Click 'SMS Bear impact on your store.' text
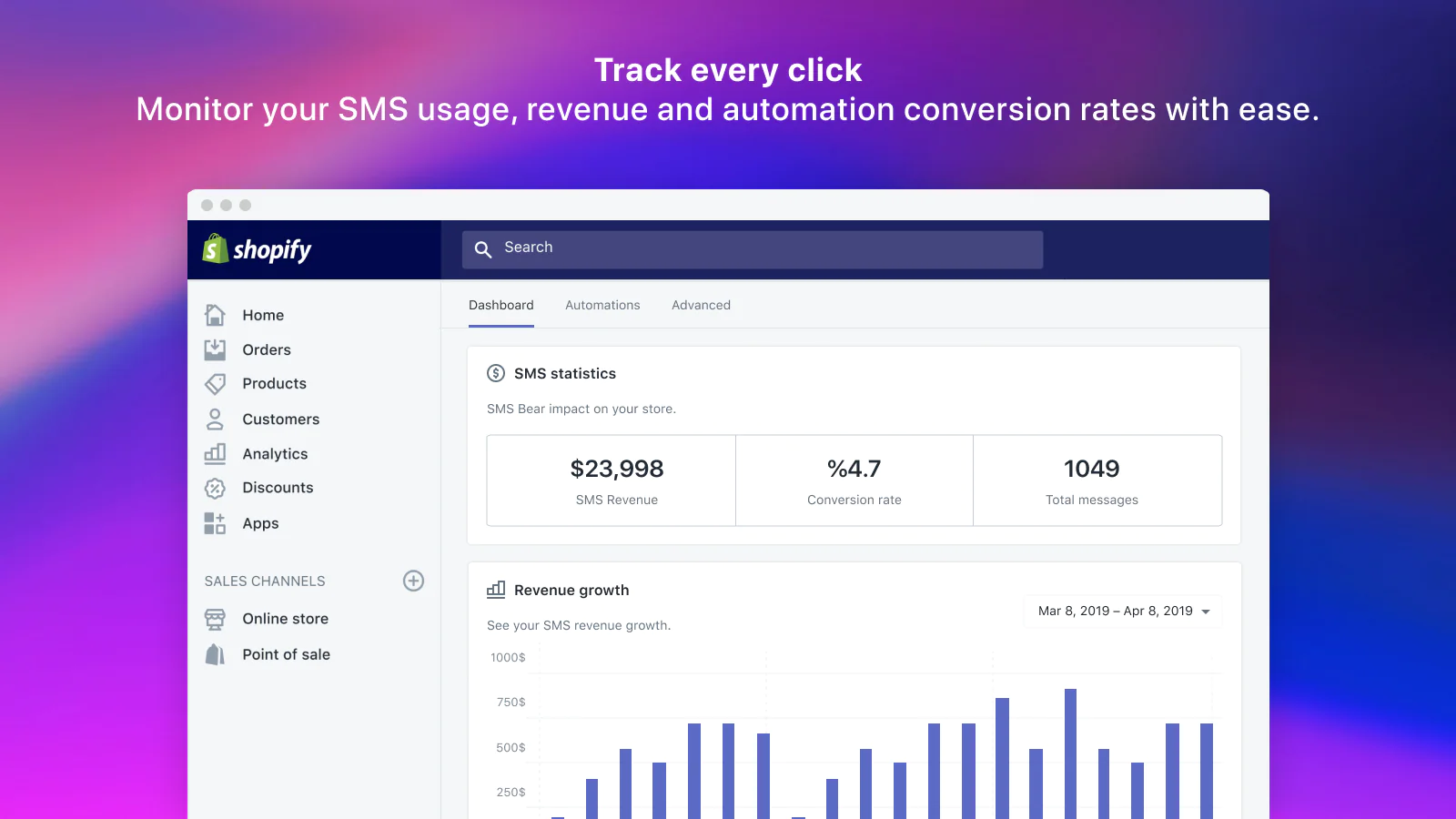 point(581,409)
